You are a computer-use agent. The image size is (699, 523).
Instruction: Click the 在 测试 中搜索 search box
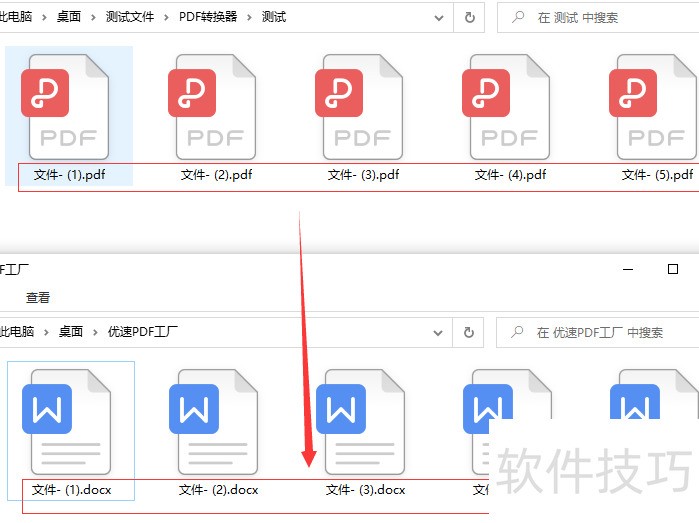(598, 18)
